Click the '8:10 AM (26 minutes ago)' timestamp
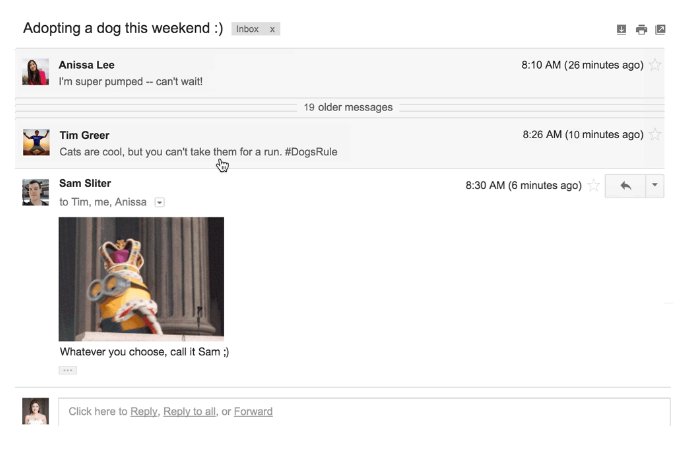The height and width of the screenshot is (450, 685). pos(582,65)
